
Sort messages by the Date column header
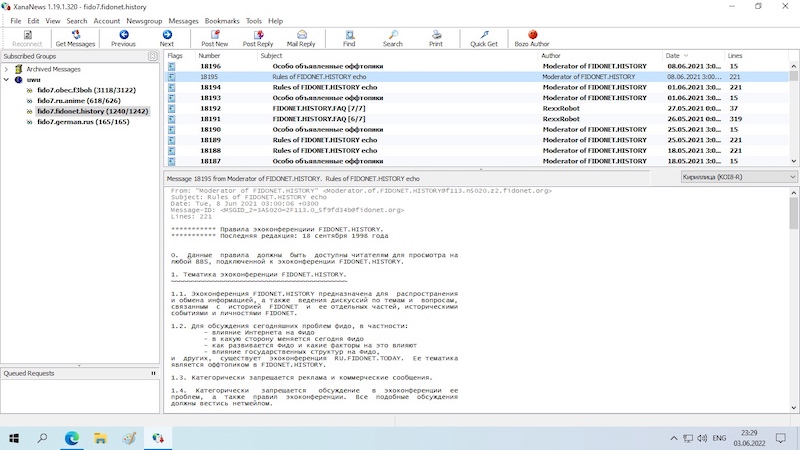click(673, 56)
